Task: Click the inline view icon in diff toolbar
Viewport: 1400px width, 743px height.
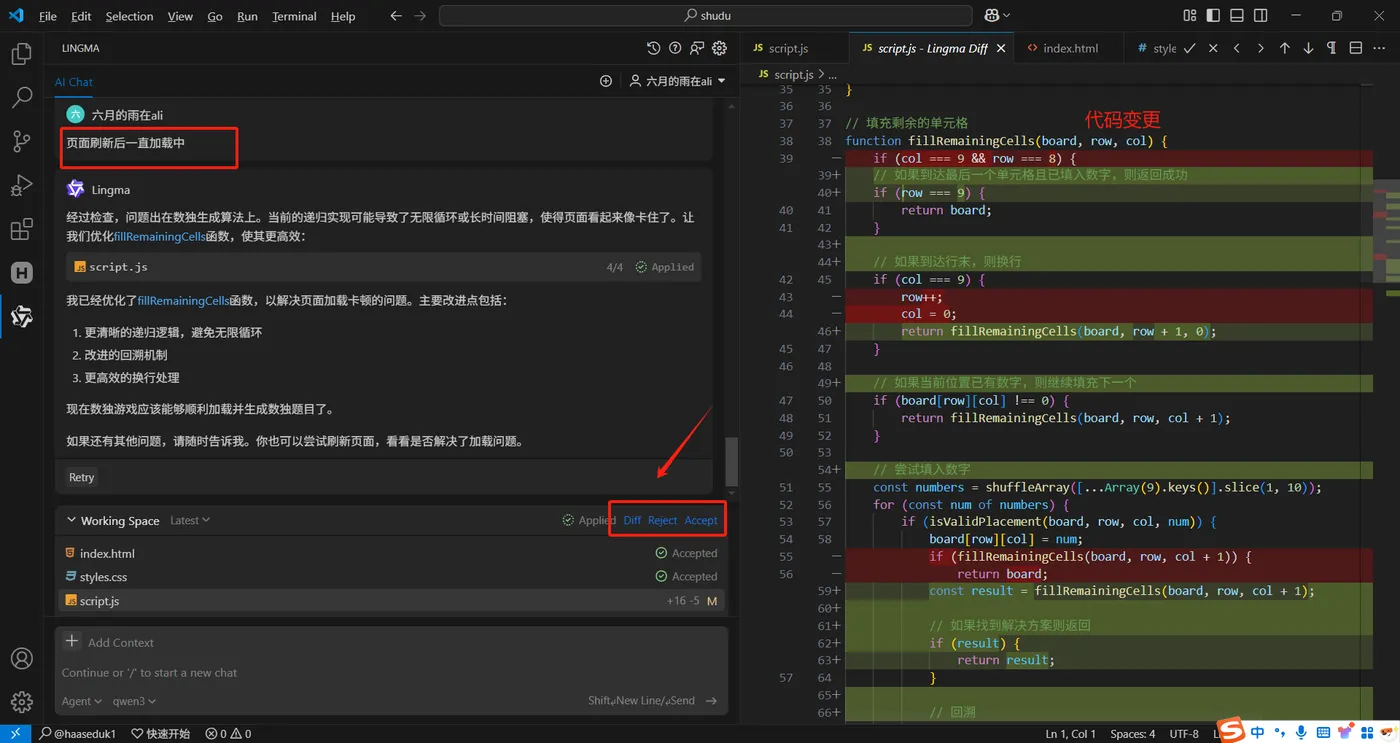Action: click(x=1356, y=48)
